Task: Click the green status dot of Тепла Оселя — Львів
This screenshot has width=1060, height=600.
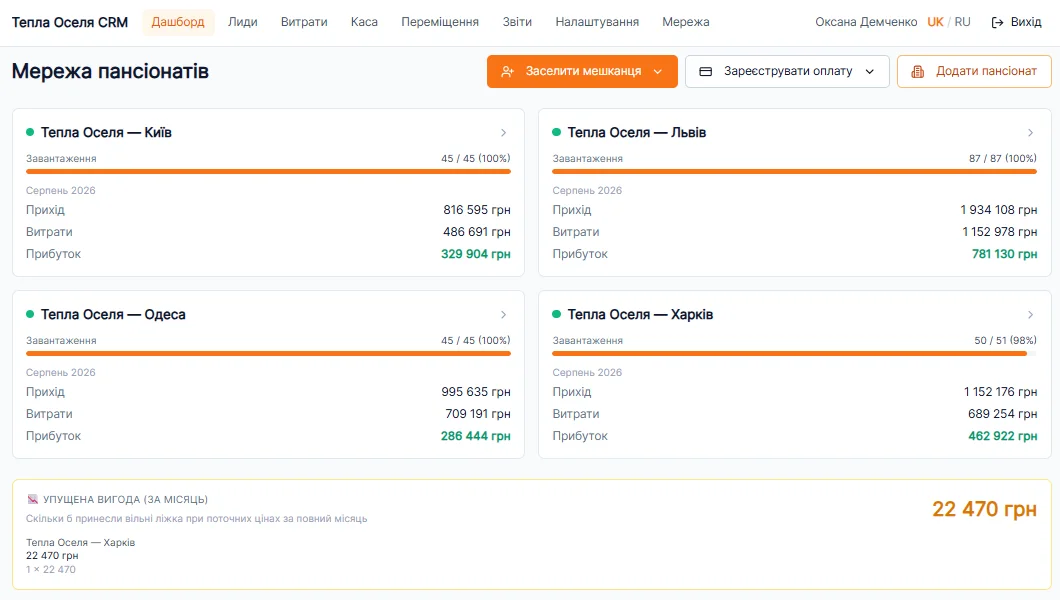Action: tap(556, 132)
